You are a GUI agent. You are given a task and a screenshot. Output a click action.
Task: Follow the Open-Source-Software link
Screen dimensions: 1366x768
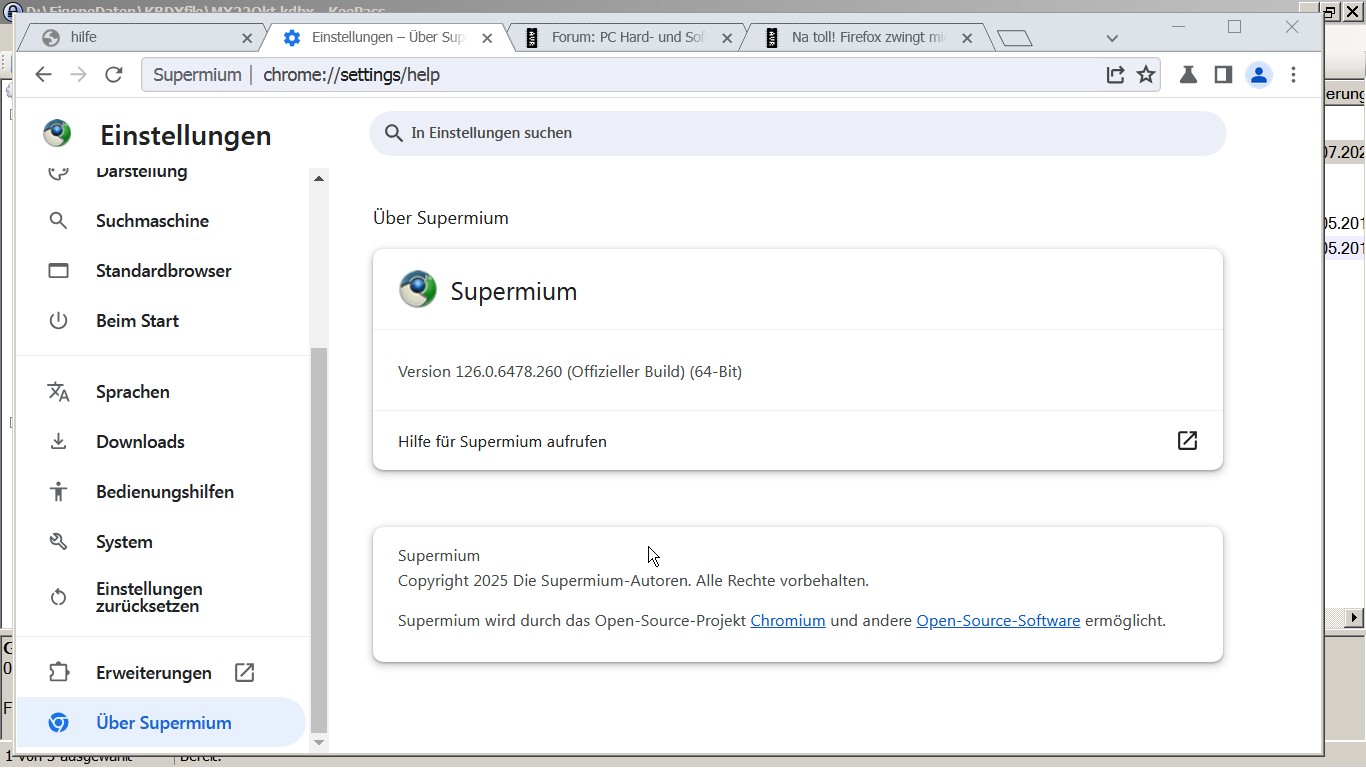[998, 621]
